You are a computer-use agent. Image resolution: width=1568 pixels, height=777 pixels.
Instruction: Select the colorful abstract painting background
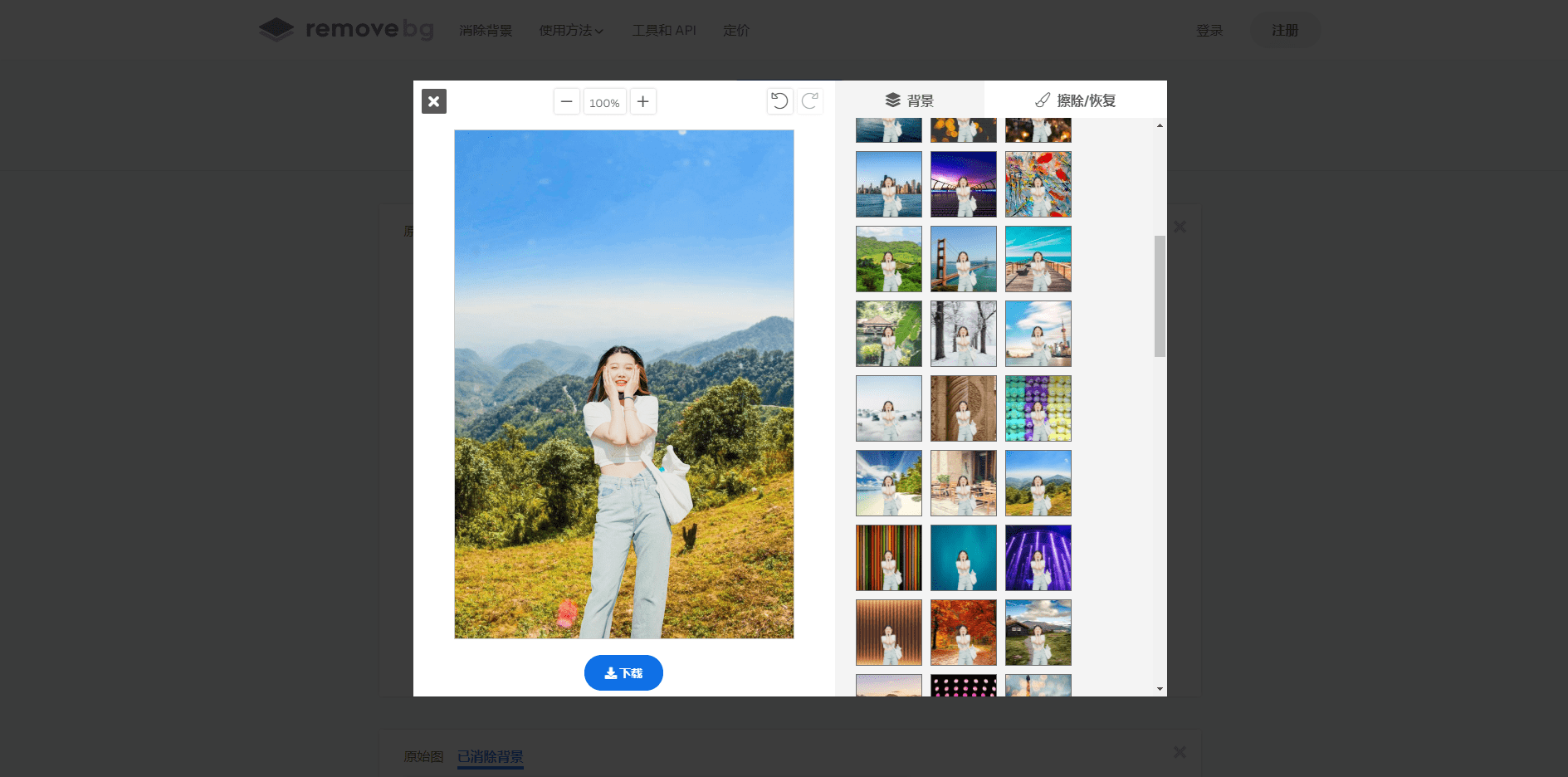click(1038, 184)
